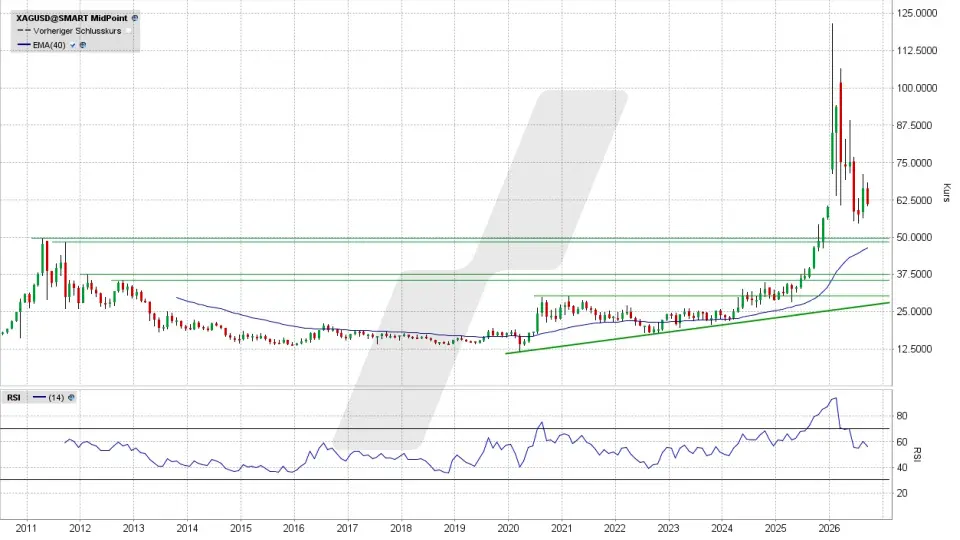The width and height of the screenshot is (960, 540).
Task: Click the 80 value on RSI axis
Action: click(901, 416)
